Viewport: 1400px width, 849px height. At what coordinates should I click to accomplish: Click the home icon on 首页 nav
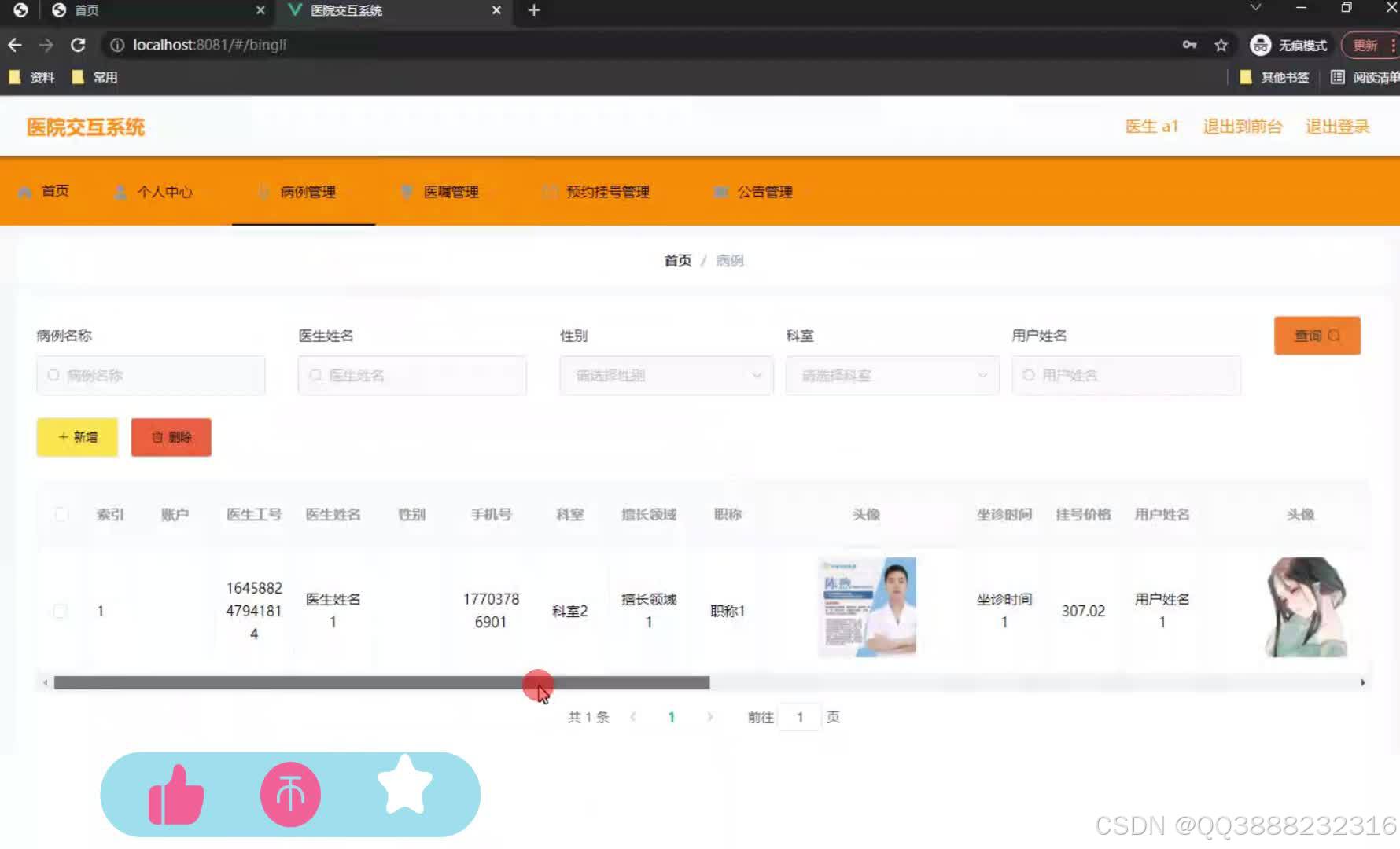[24, 191]
